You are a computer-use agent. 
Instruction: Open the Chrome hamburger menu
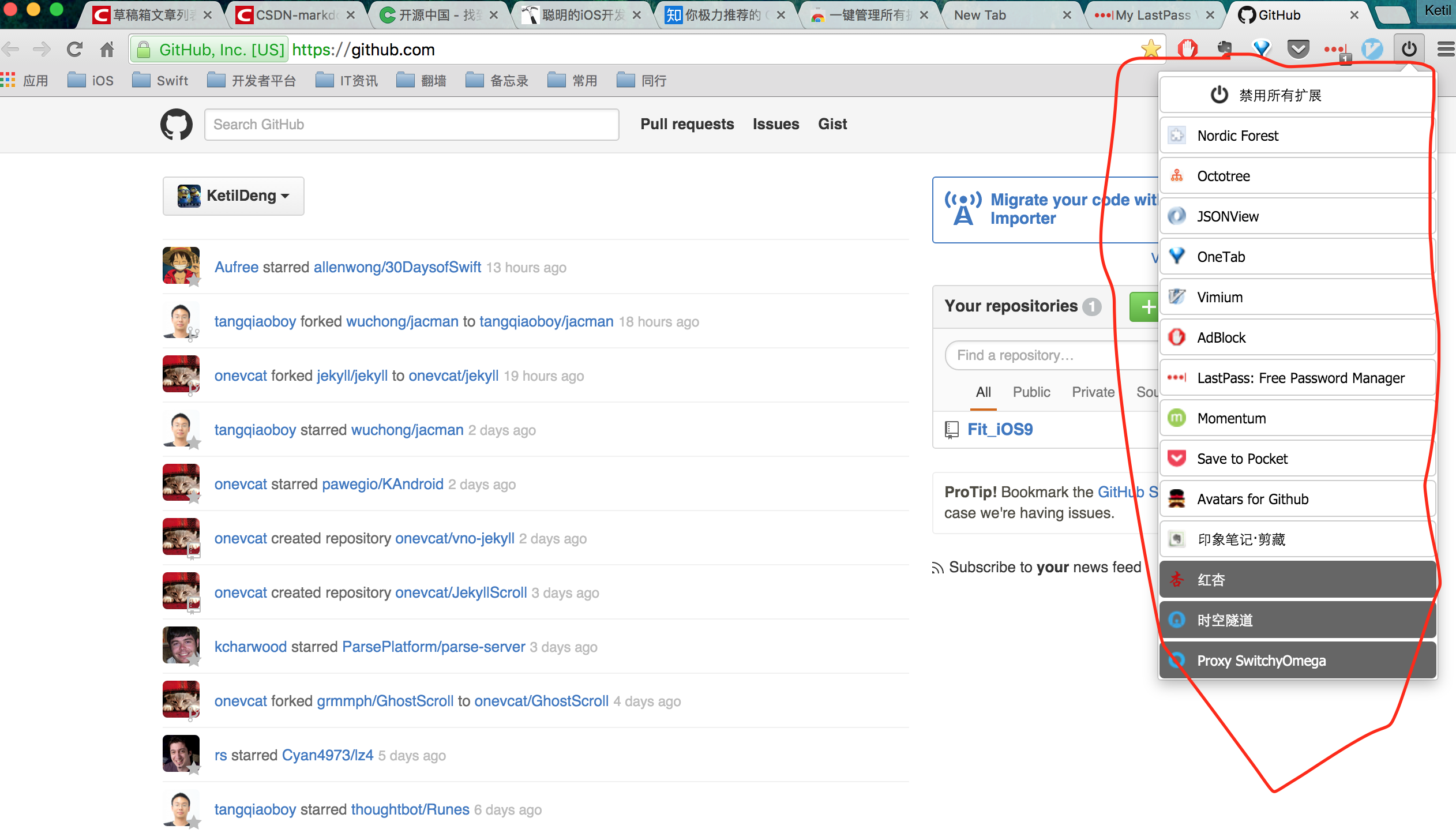tap(1446, 49)
